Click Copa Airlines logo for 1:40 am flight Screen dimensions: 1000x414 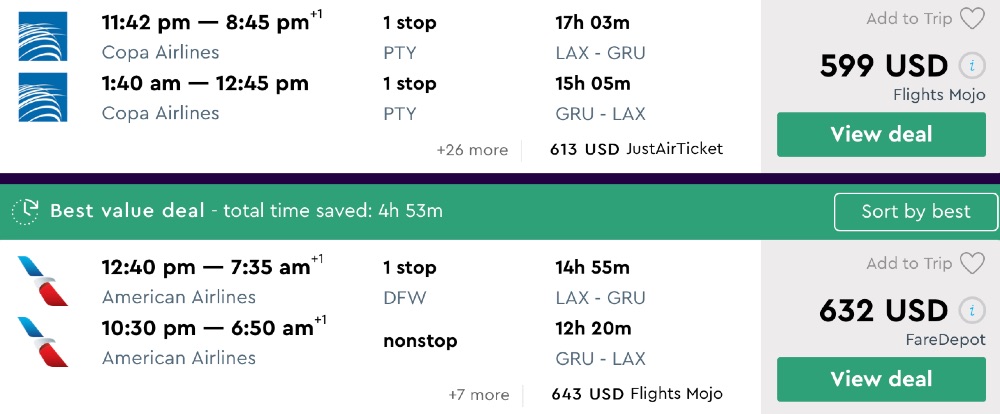click(x=43, y=97)
